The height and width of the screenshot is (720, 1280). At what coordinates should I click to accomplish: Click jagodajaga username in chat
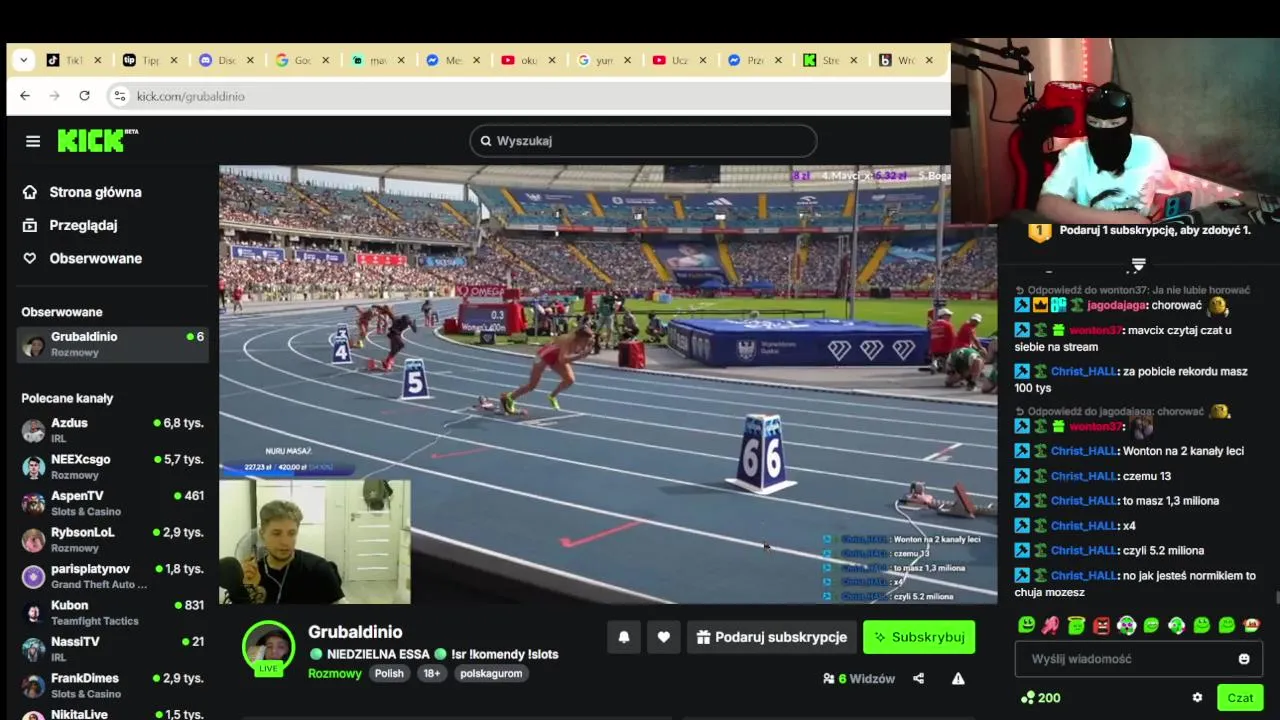pos(1117,305)
